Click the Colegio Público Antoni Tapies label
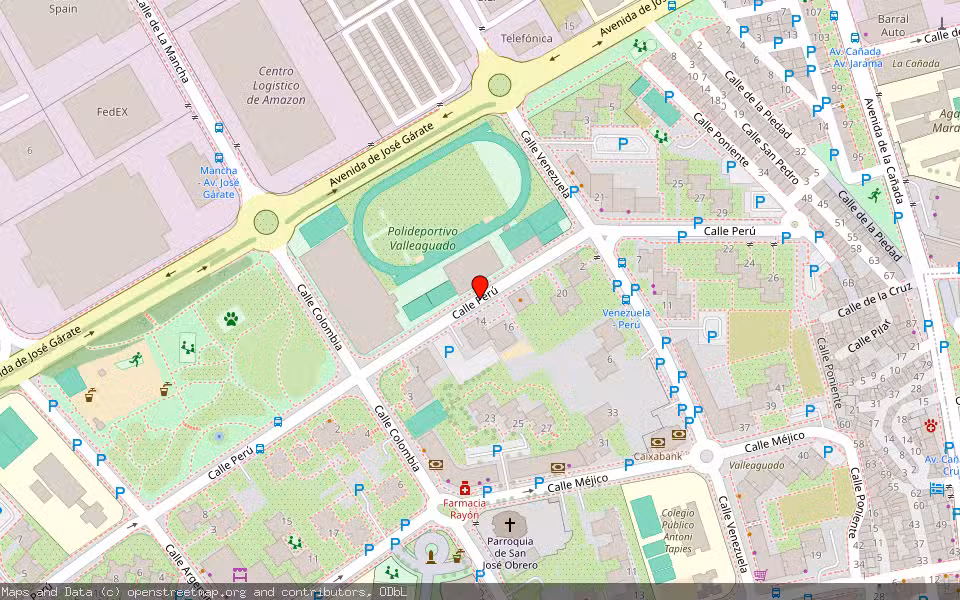 pyautogui.click(x=678, y=531)
